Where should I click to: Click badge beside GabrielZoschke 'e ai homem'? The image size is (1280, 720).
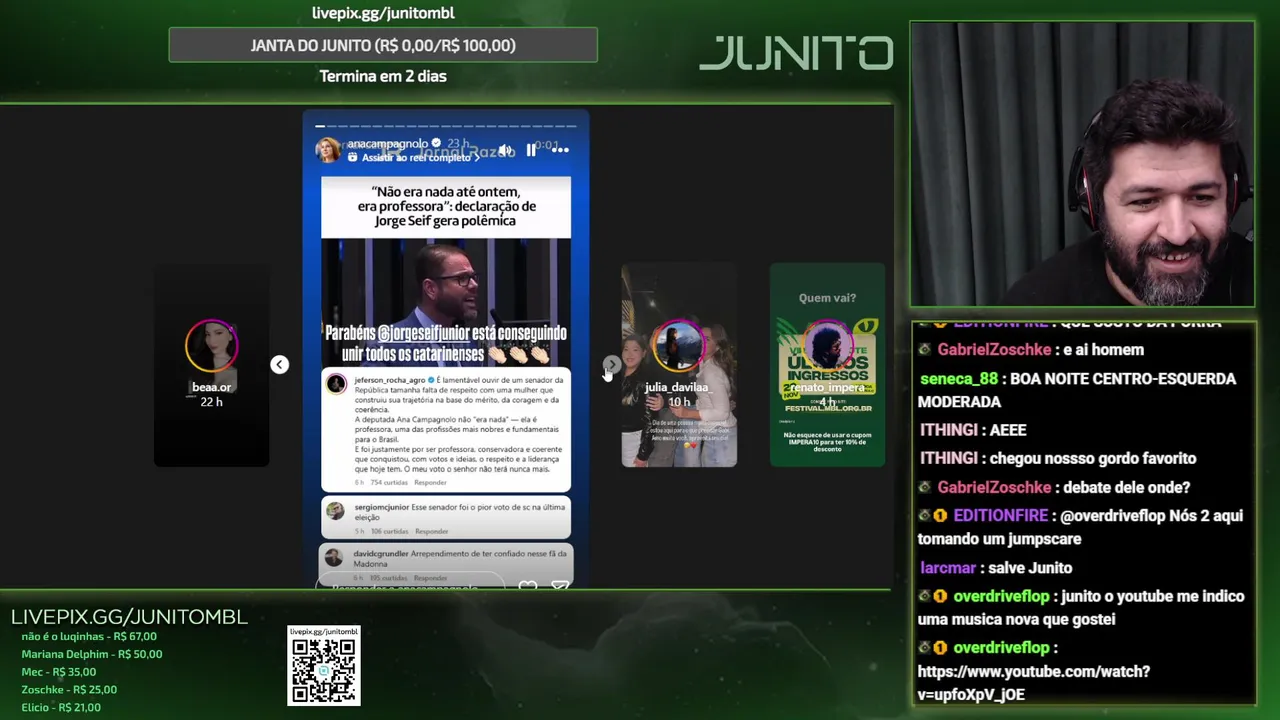click(925, 350)
